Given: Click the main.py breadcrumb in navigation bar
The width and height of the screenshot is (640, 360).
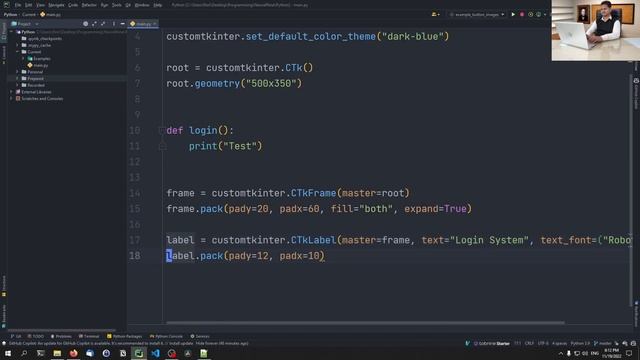Looking at the screenshot, I should pos(51,14).
